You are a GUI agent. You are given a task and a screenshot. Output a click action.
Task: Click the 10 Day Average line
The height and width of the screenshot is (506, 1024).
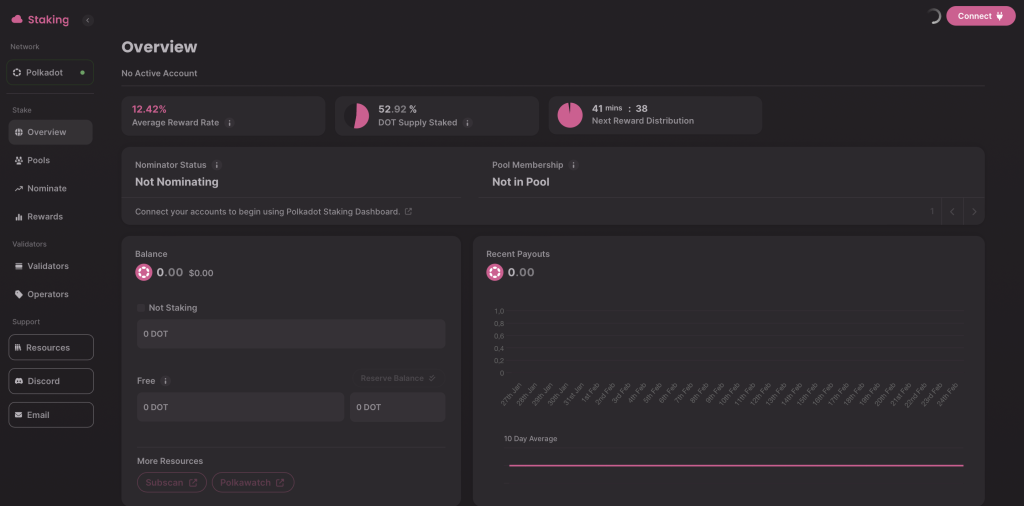click(736, 466)
